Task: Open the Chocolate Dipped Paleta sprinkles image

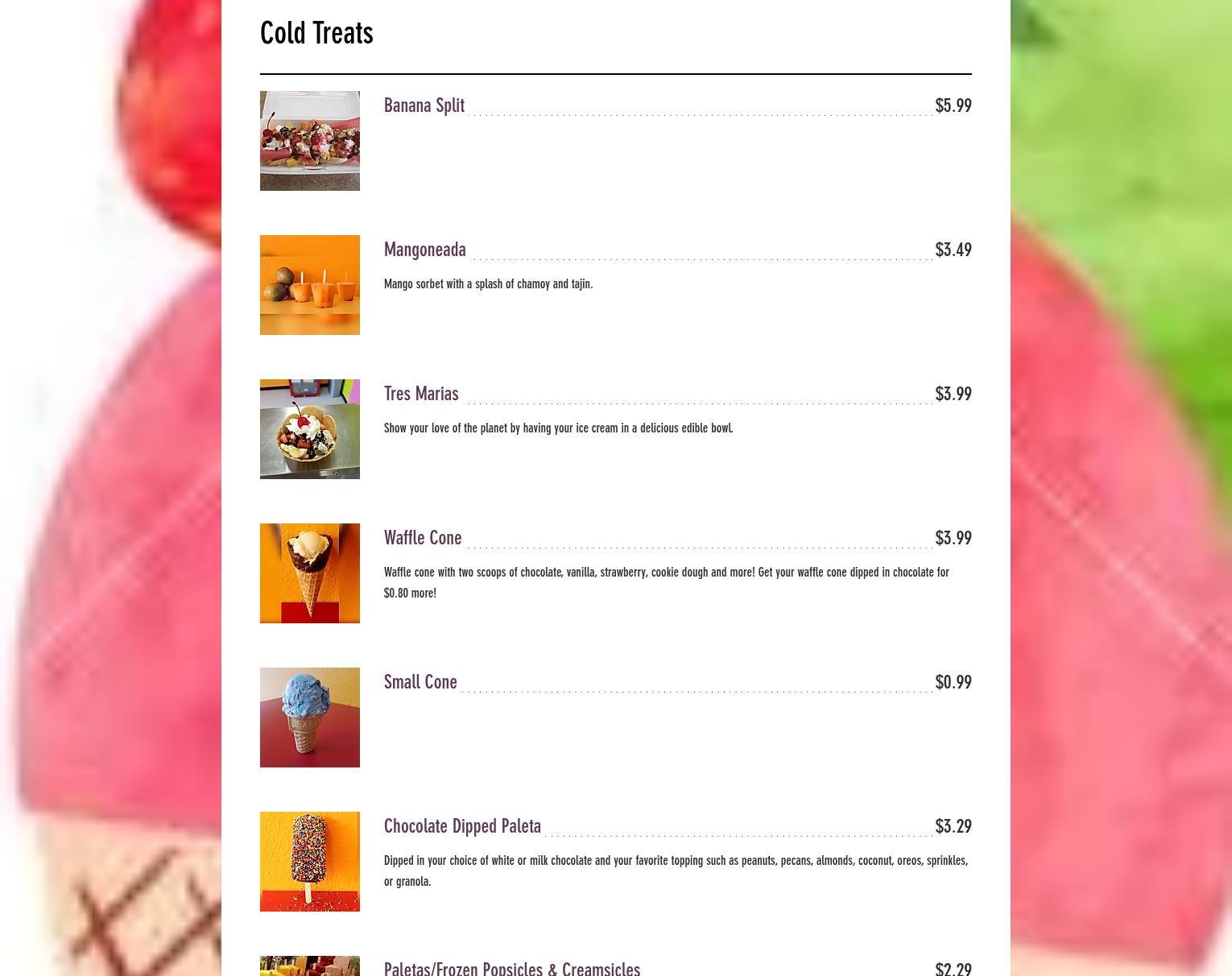Action: tap(309, 862)
